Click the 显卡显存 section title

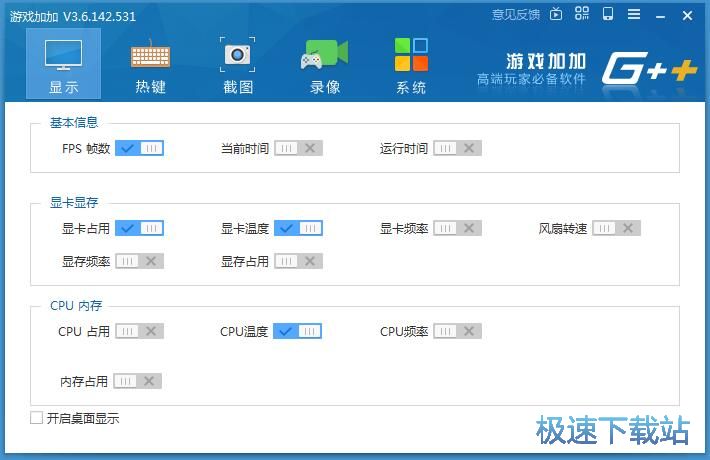pyautogui.click(x=74, y=202)
